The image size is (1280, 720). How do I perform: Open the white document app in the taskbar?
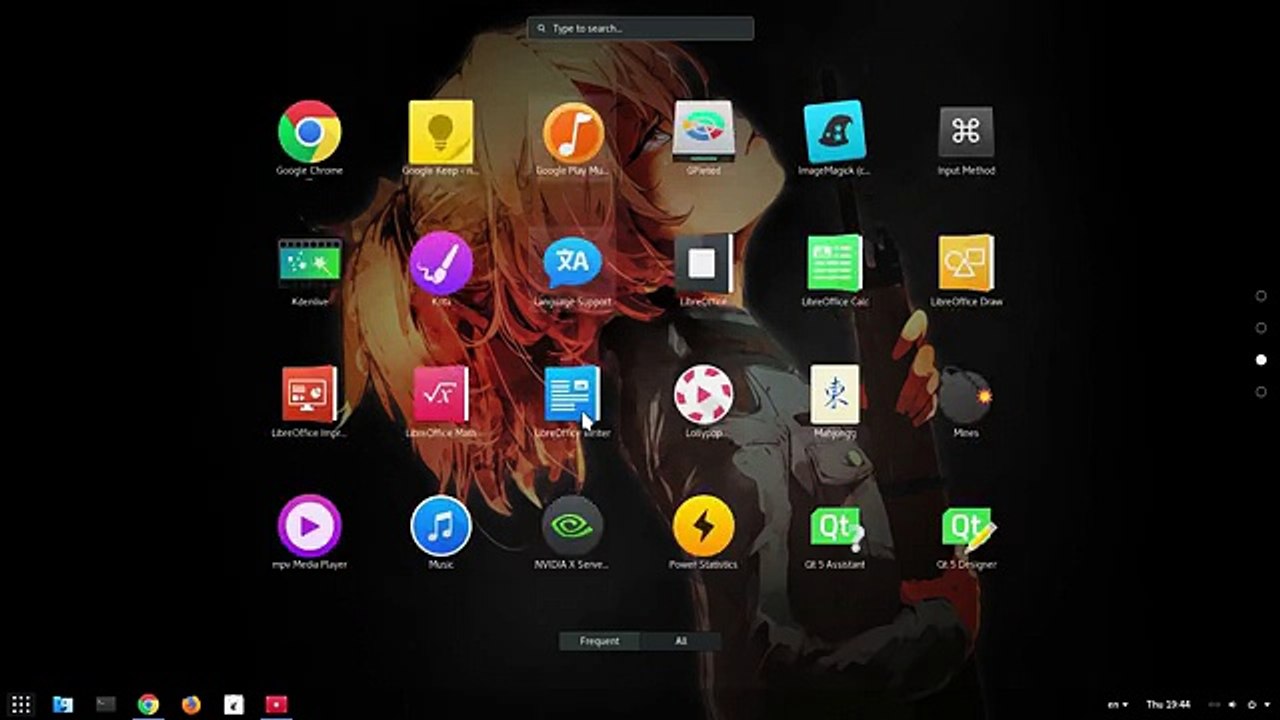pyautogui.click(x=234, y=704)
